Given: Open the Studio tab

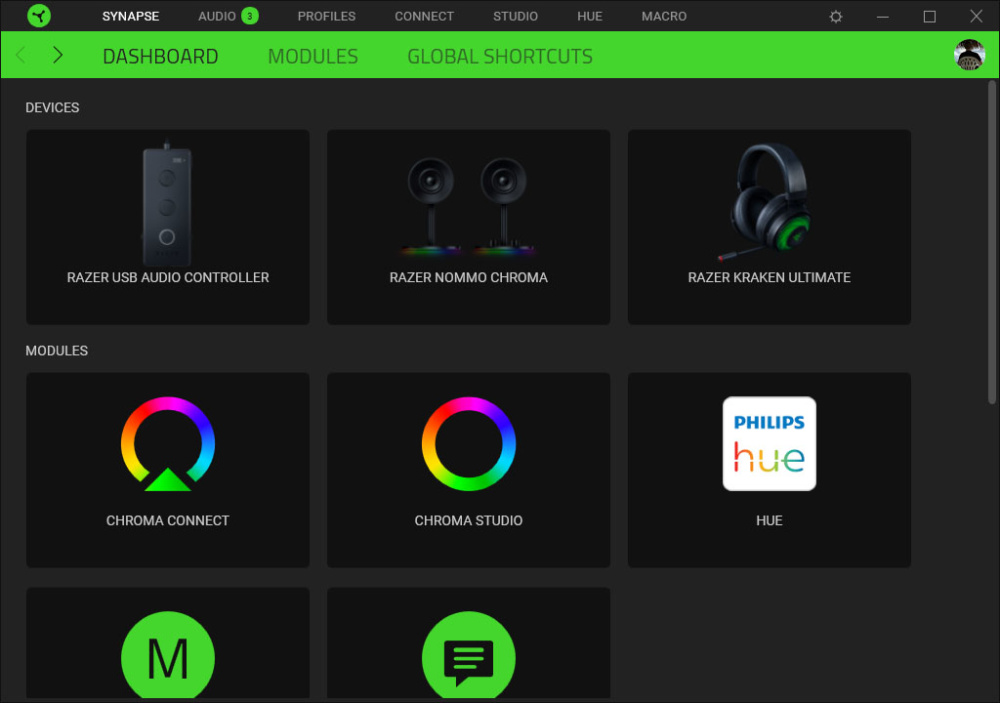Looking at the screenshot, I should click(515, 17).
